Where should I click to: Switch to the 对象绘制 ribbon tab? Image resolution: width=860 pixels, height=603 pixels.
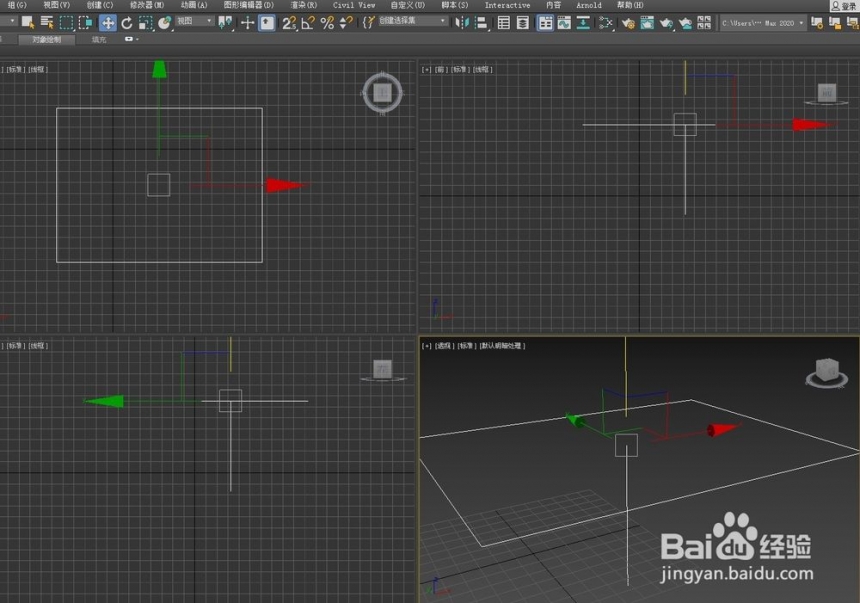click(x=47, y=40)
